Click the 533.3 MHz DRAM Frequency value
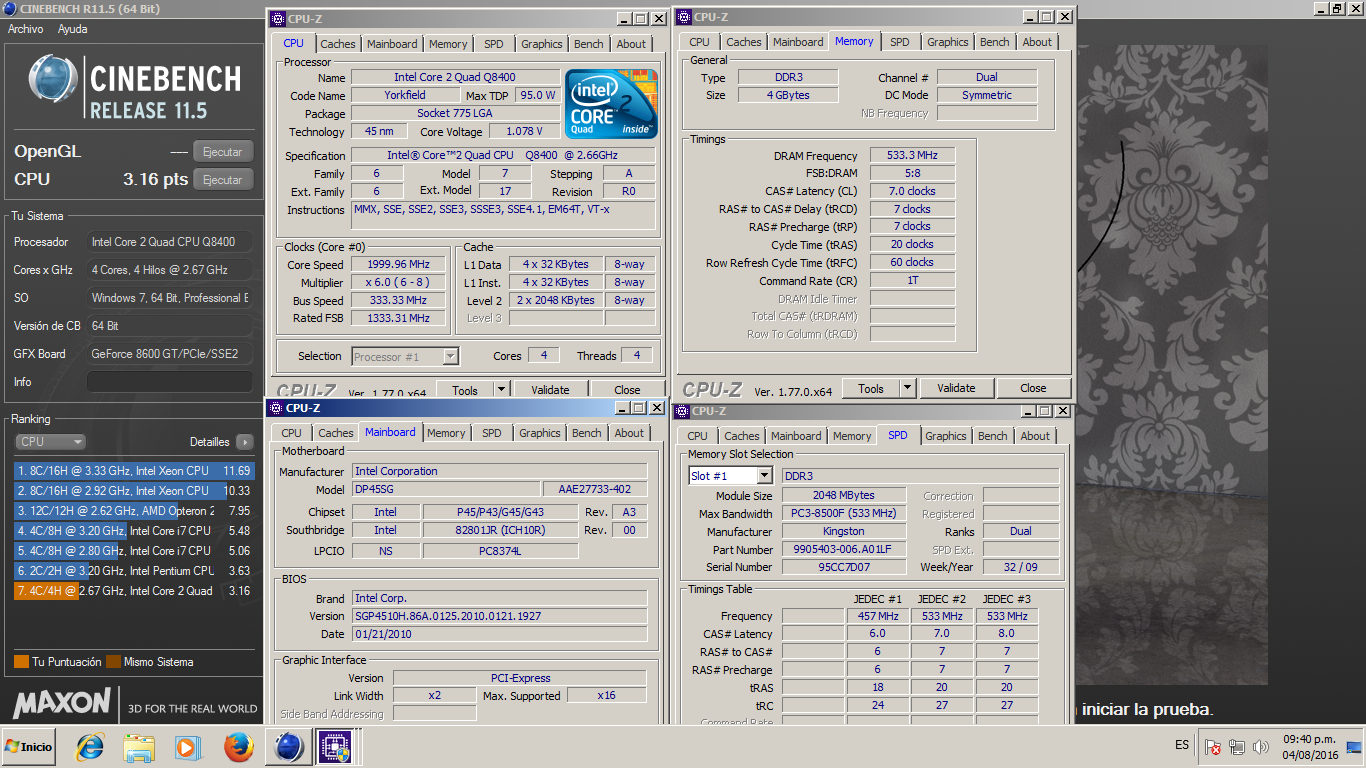 click(912, 155)
